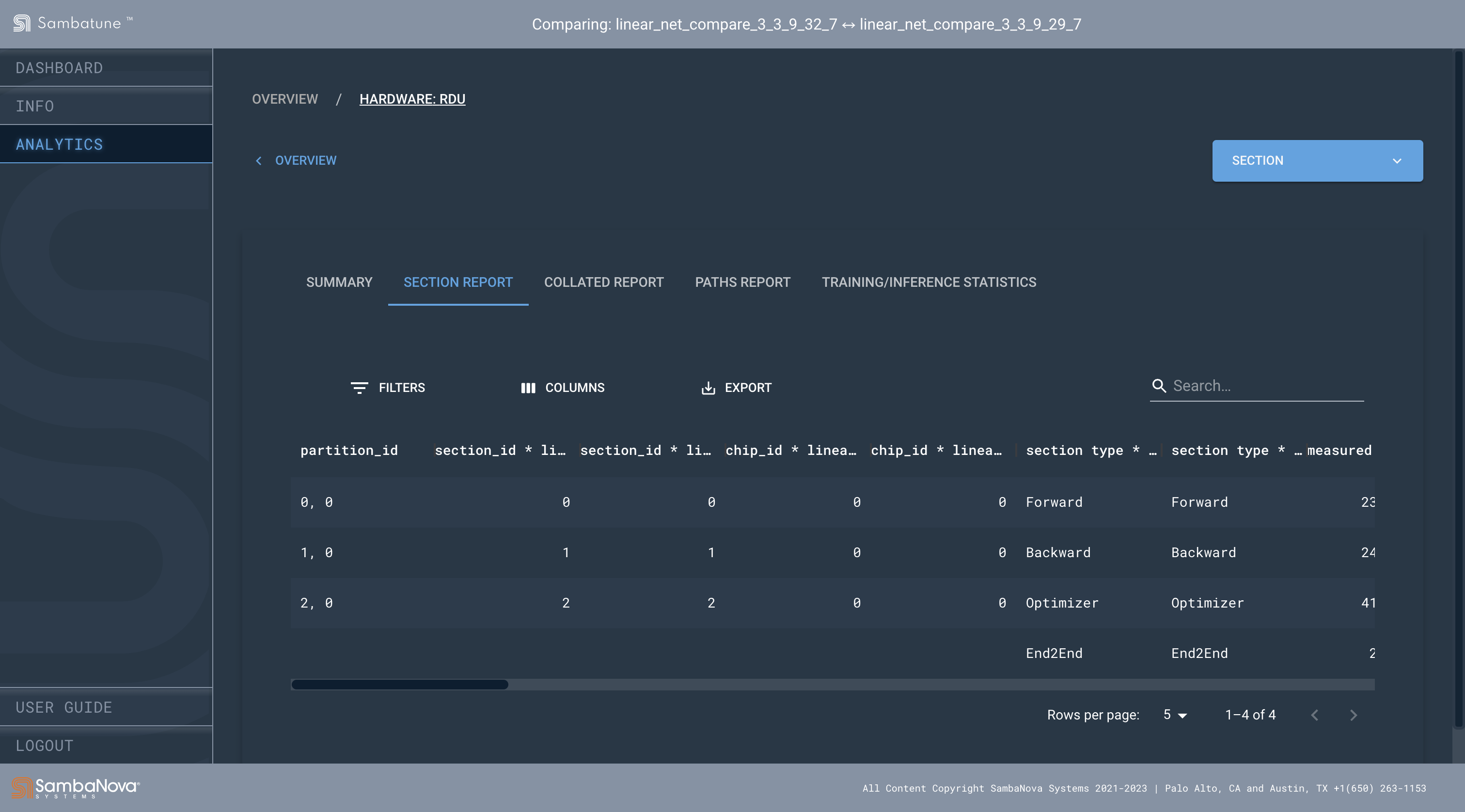Open the Section view dropdown
This screenshot has height=812, width=1465.
(1317, 160)
